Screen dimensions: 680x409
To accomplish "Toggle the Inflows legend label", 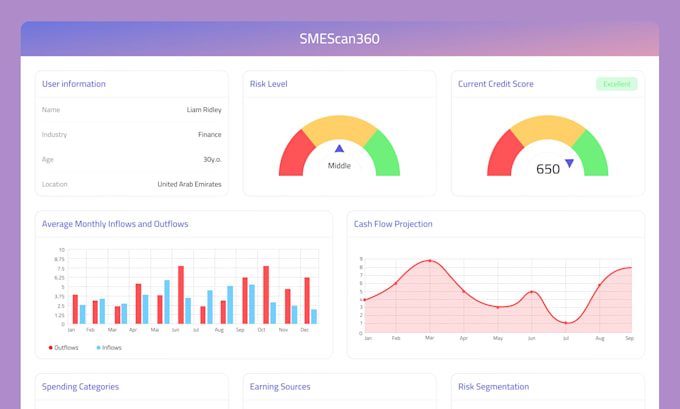I will pyautogui.click(x=112, y=347).
